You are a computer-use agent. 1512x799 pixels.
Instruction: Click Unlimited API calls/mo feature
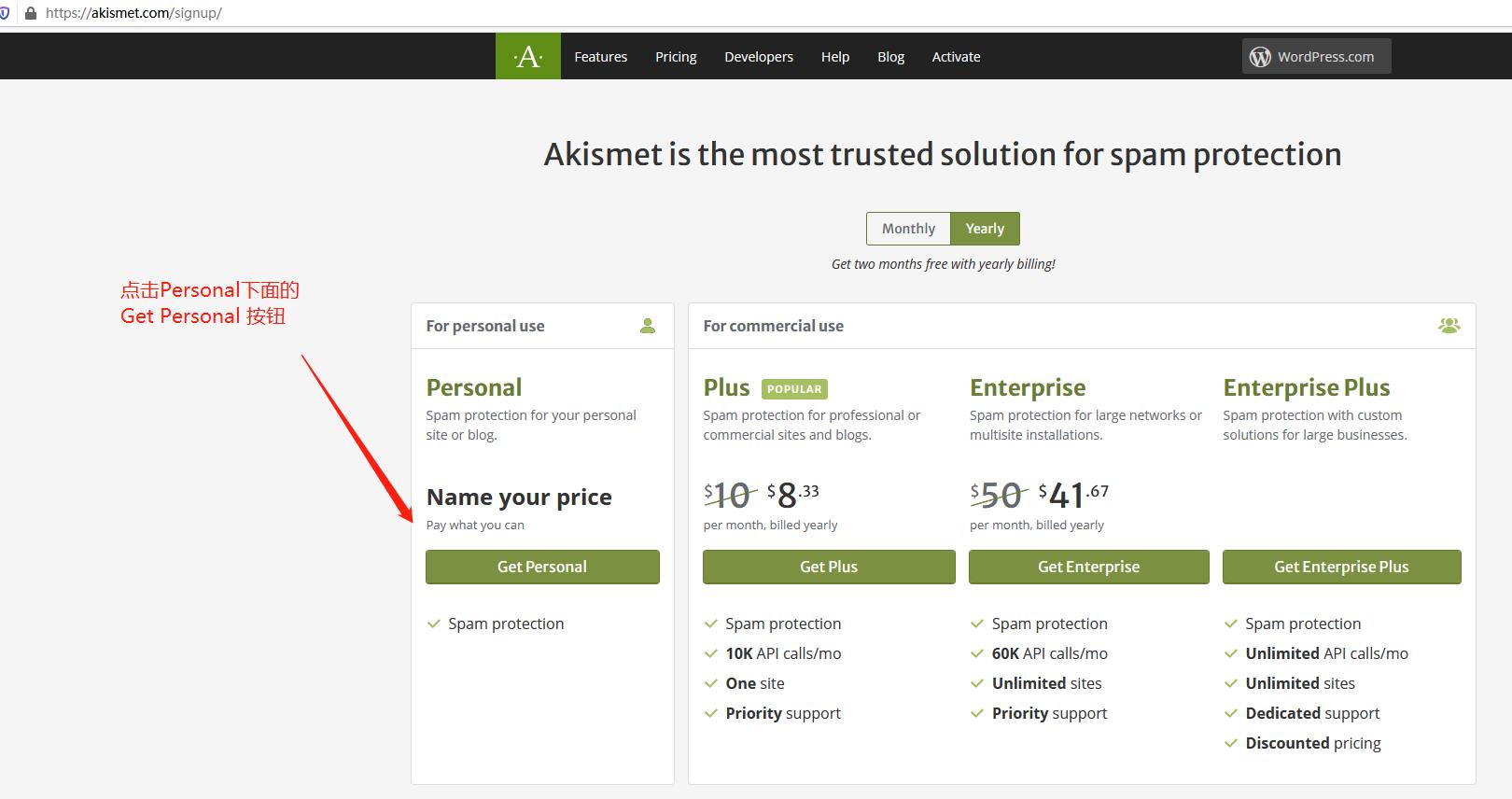click(x=1326, y=653)
